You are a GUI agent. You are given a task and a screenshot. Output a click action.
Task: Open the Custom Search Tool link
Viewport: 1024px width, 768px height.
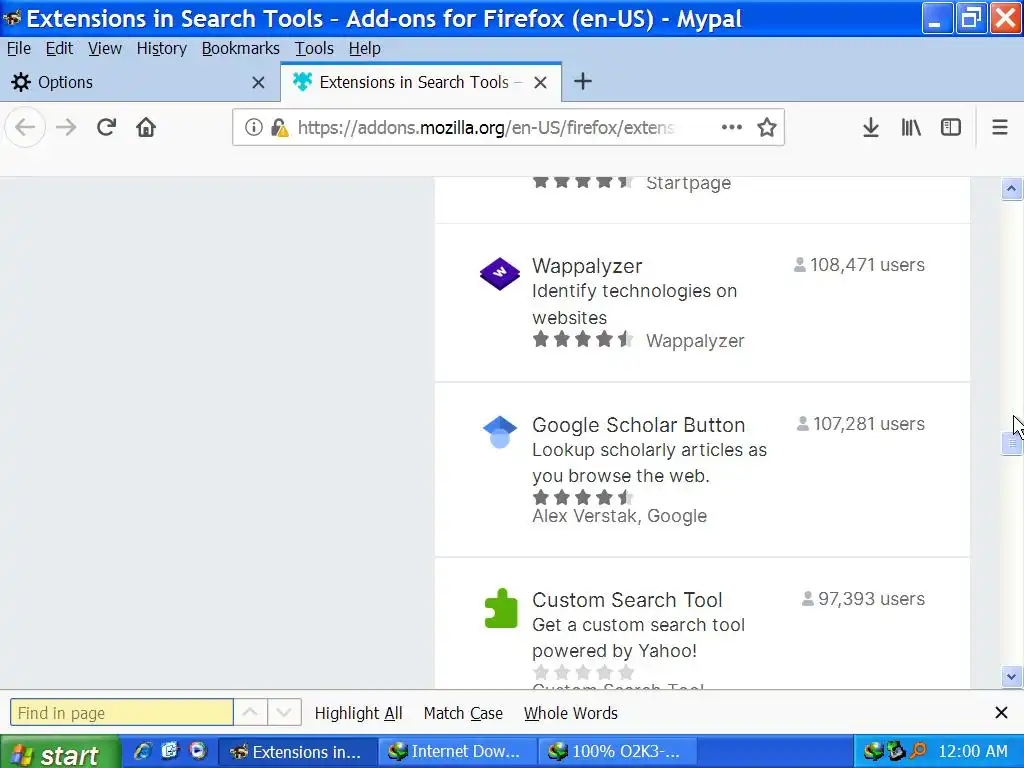(627, 600)
